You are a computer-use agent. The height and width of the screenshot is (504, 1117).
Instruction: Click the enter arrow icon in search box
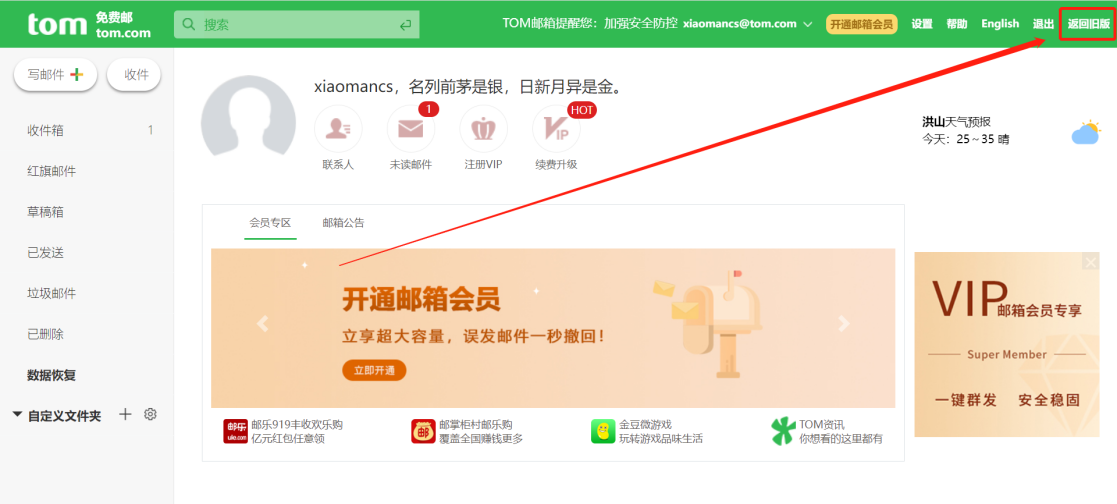click(x=405, y=25)
